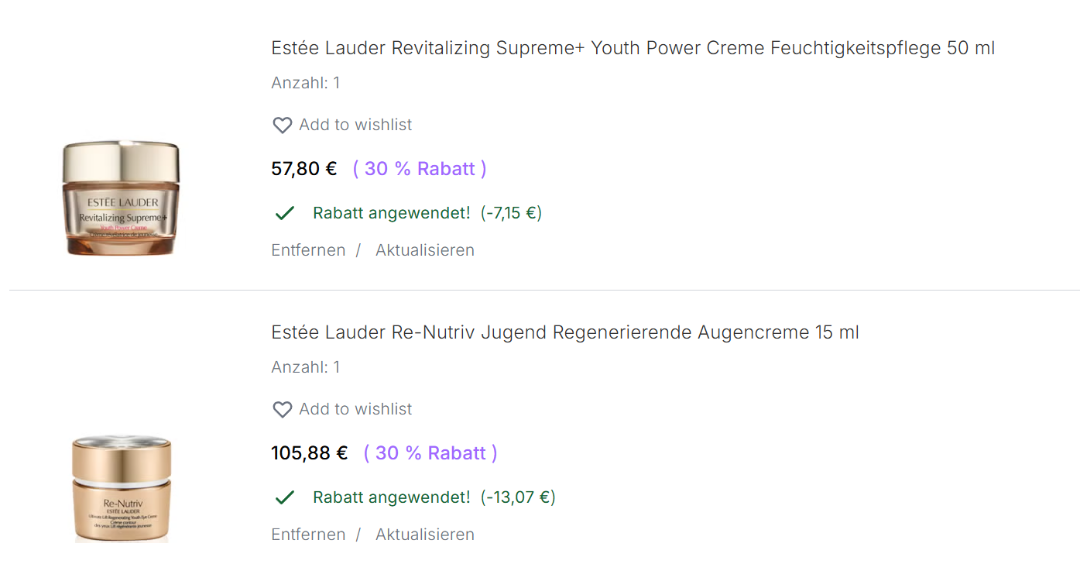Remove Revitalizing Supreme+ cream with Entfernen
This screenshot has width=1080, height=571.
(308, 250)
